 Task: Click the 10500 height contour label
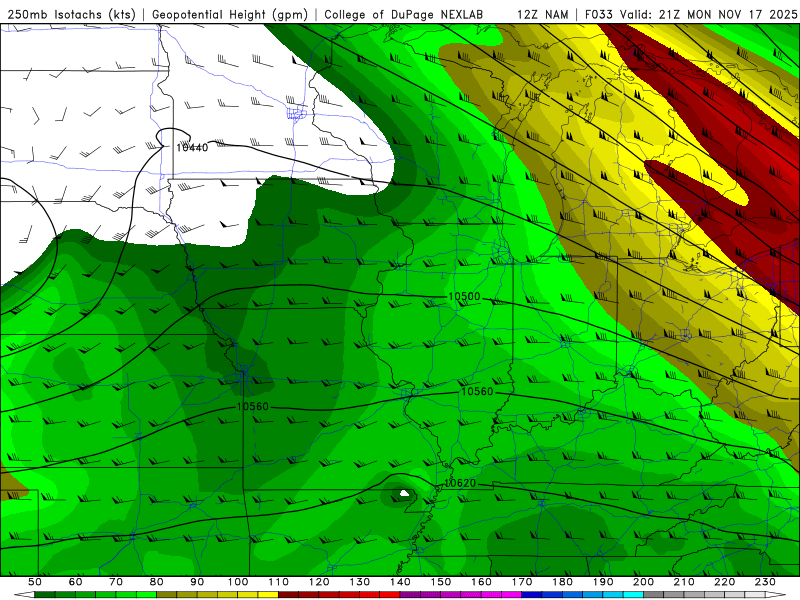point(464,296)
